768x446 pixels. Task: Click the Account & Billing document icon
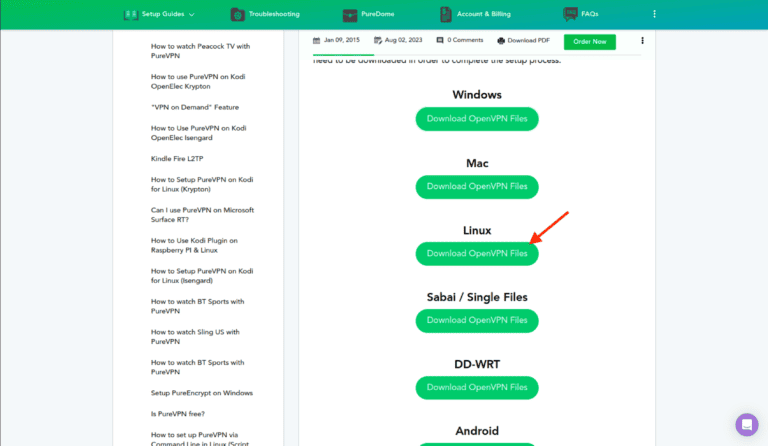point(446,15)
